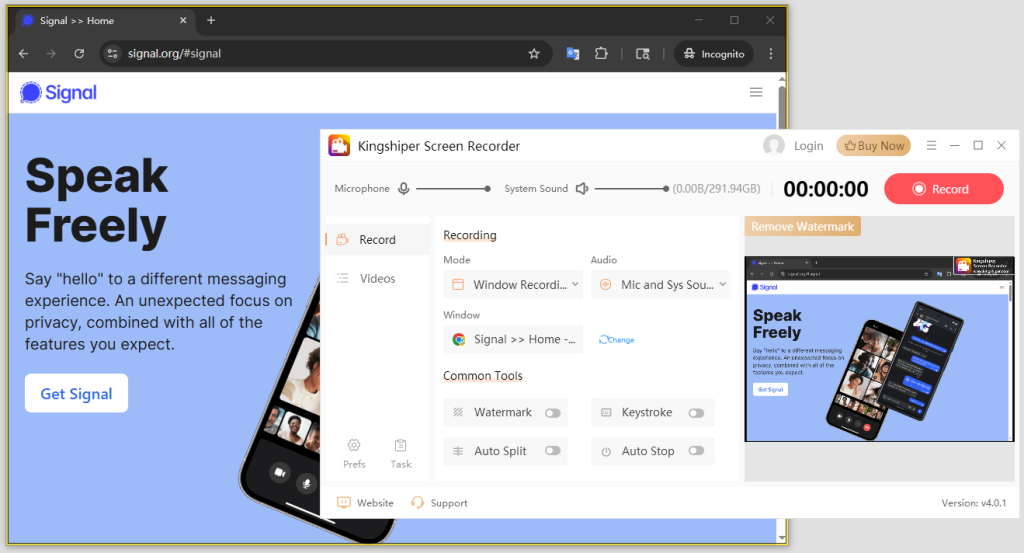Select the Record tab in sidebar

[377, 240]
